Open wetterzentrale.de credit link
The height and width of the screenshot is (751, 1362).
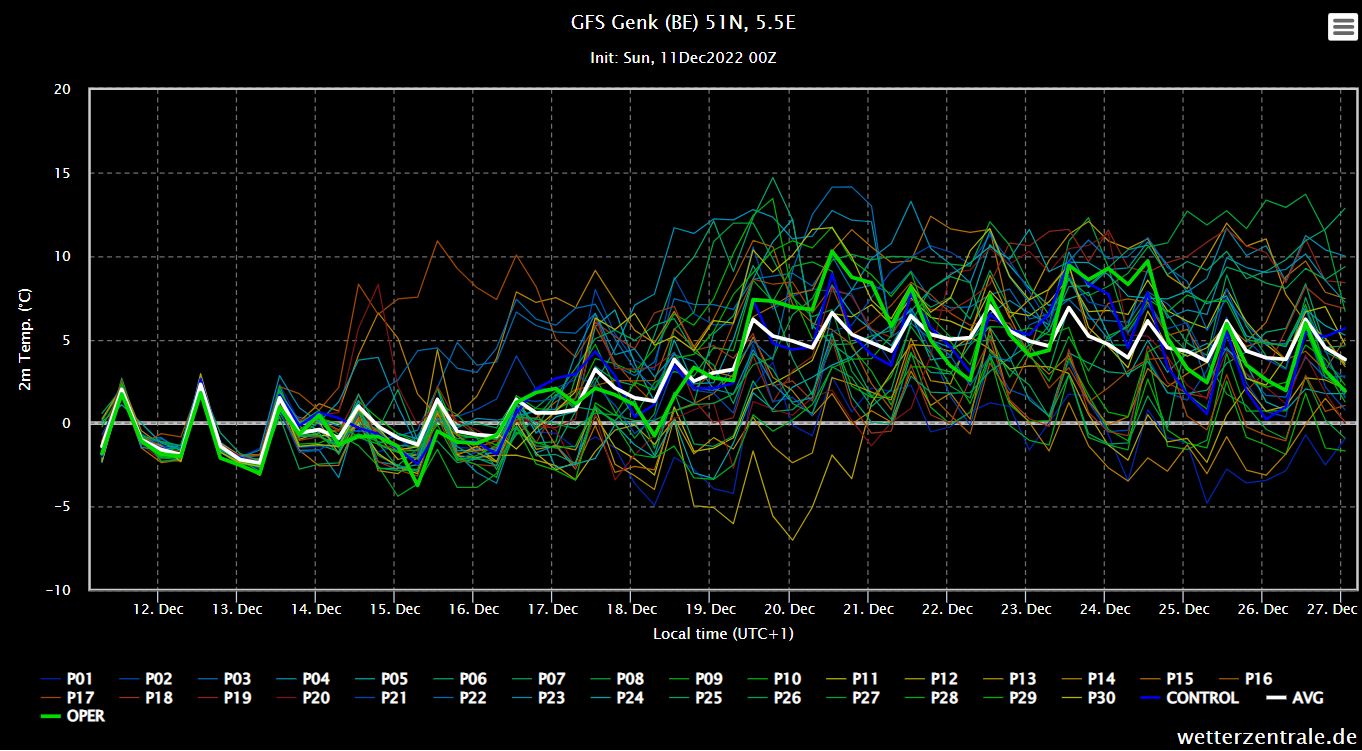(1266, 737)
